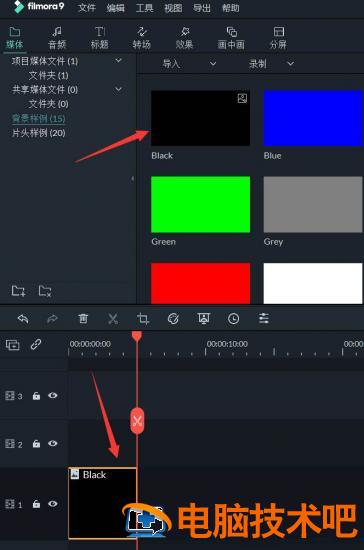Viewport: 364px width, 550px height.
Task: Collapse the media library side panel handle
Action: [133, 179]
